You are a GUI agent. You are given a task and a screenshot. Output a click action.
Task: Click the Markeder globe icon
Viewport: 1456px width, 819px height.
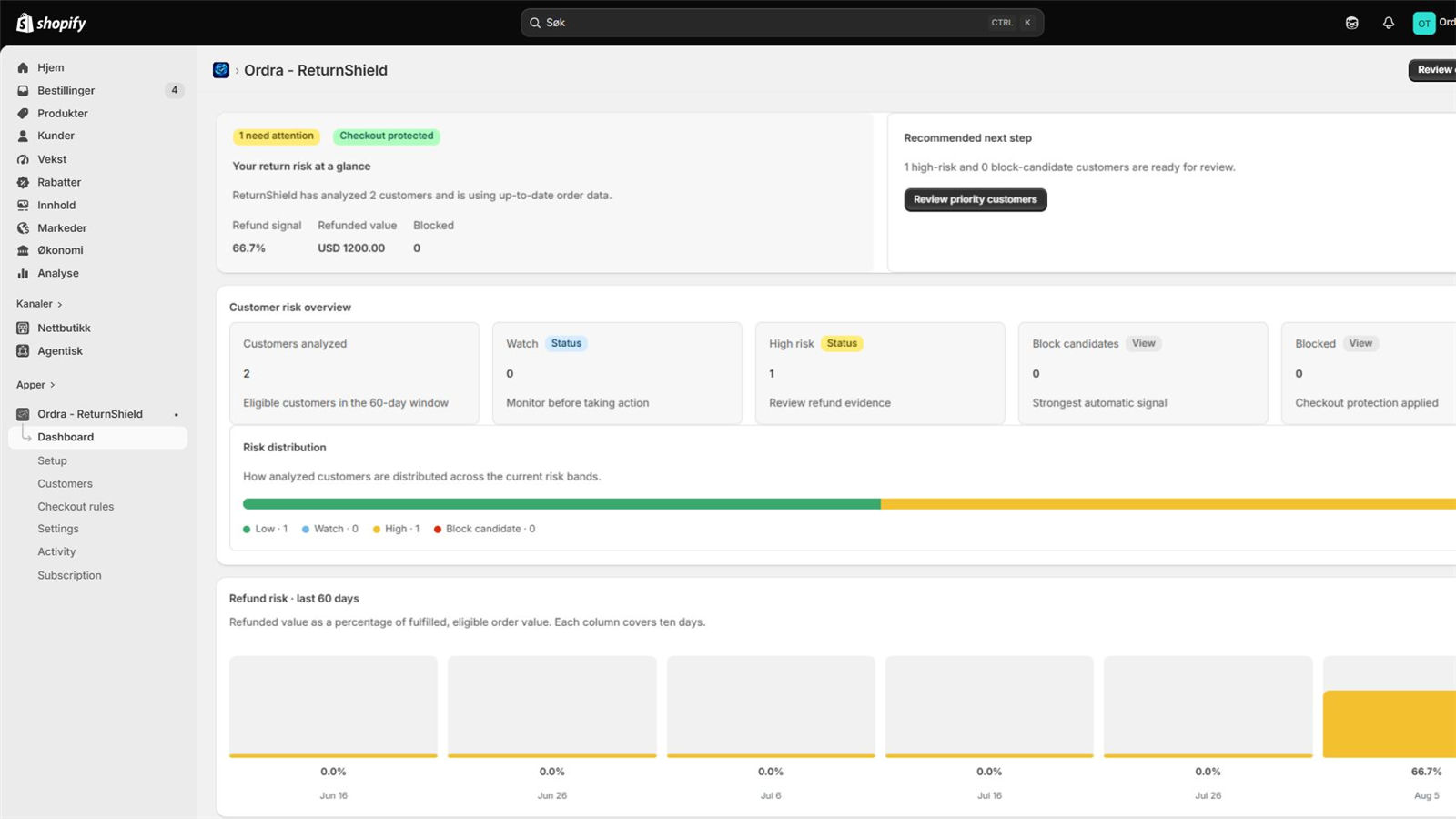coord(23,227)
